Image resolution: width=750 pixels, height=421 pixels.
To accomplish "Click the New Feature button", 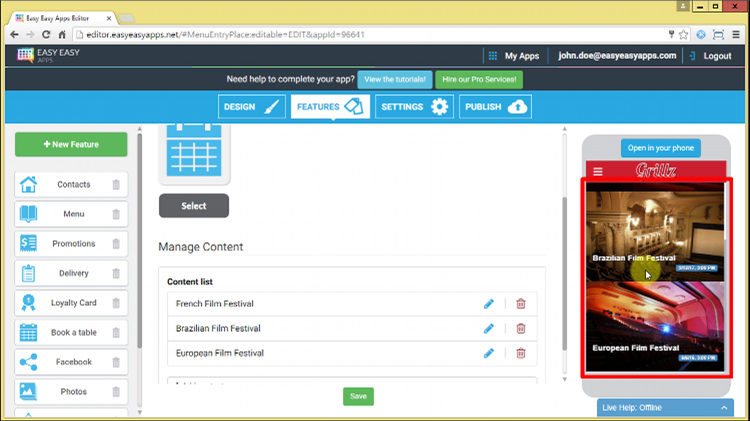I will coord(71,144).
